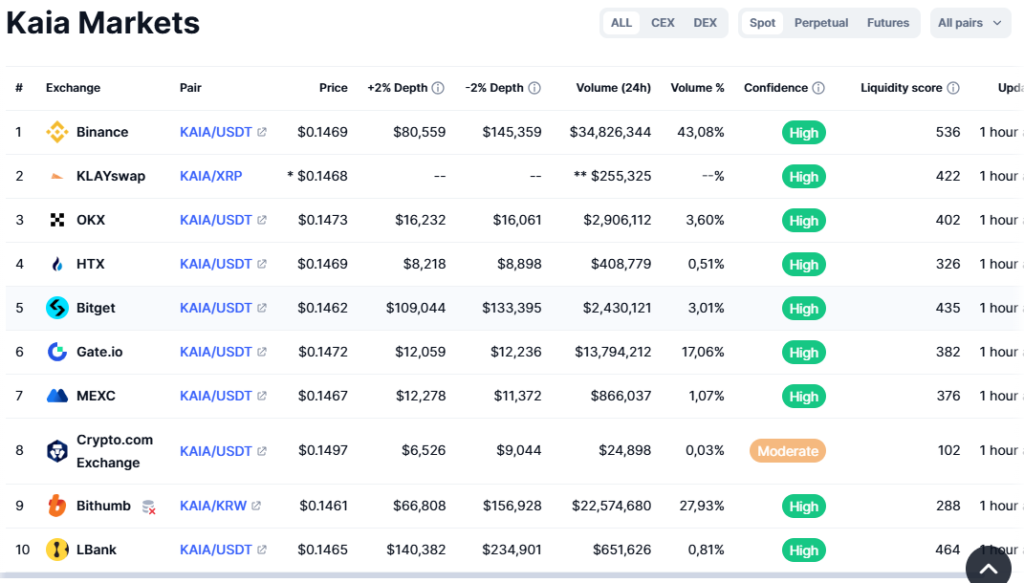Click Gate.io 24h volume $13,794,212
This screenshot has width=1024, height=583.
point(613,352)
